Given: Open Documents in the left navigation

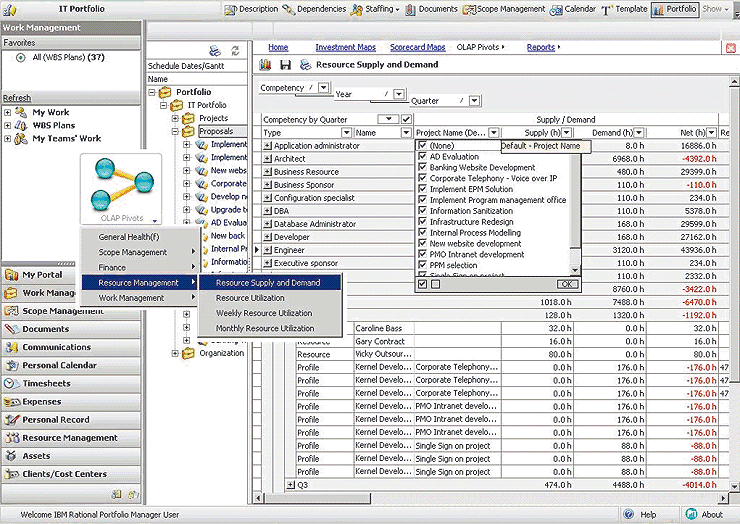Looking at the screenshot, I should pyautogui.click(x=72, y=329).
